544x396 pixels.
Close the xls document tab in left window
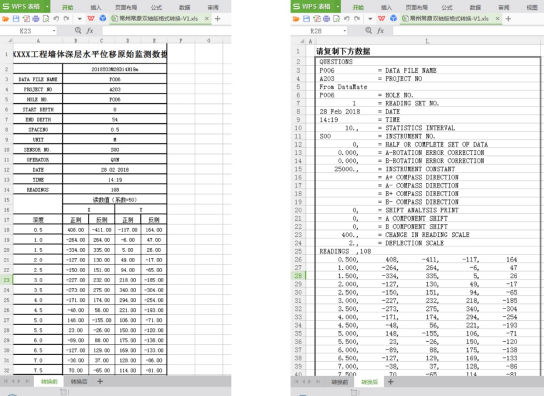207,19
